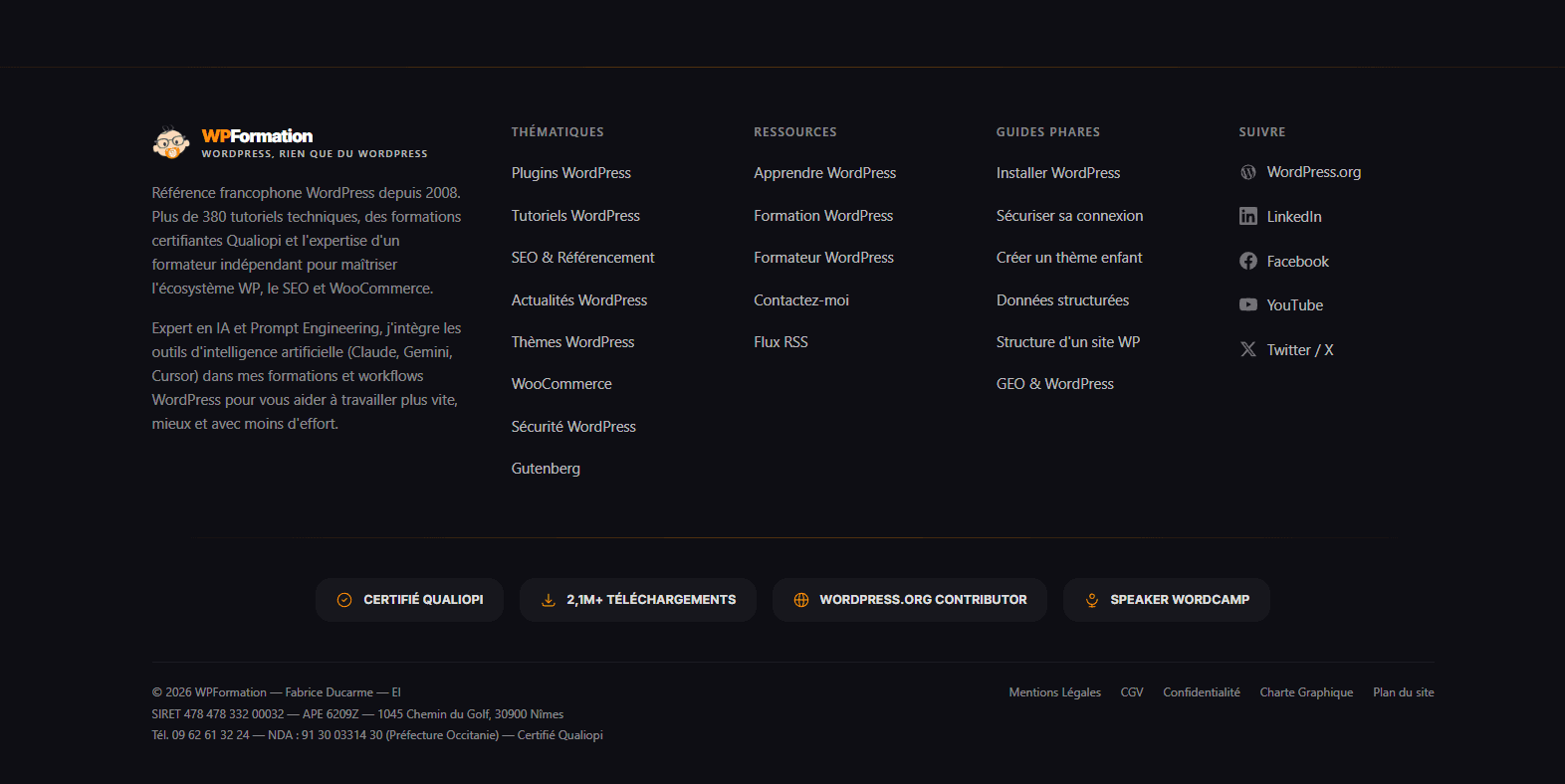This screenshot has height=784, width=1565.
Task: Click the globe icon on WordPress.org Contributor badge
Action: point(800,600)
